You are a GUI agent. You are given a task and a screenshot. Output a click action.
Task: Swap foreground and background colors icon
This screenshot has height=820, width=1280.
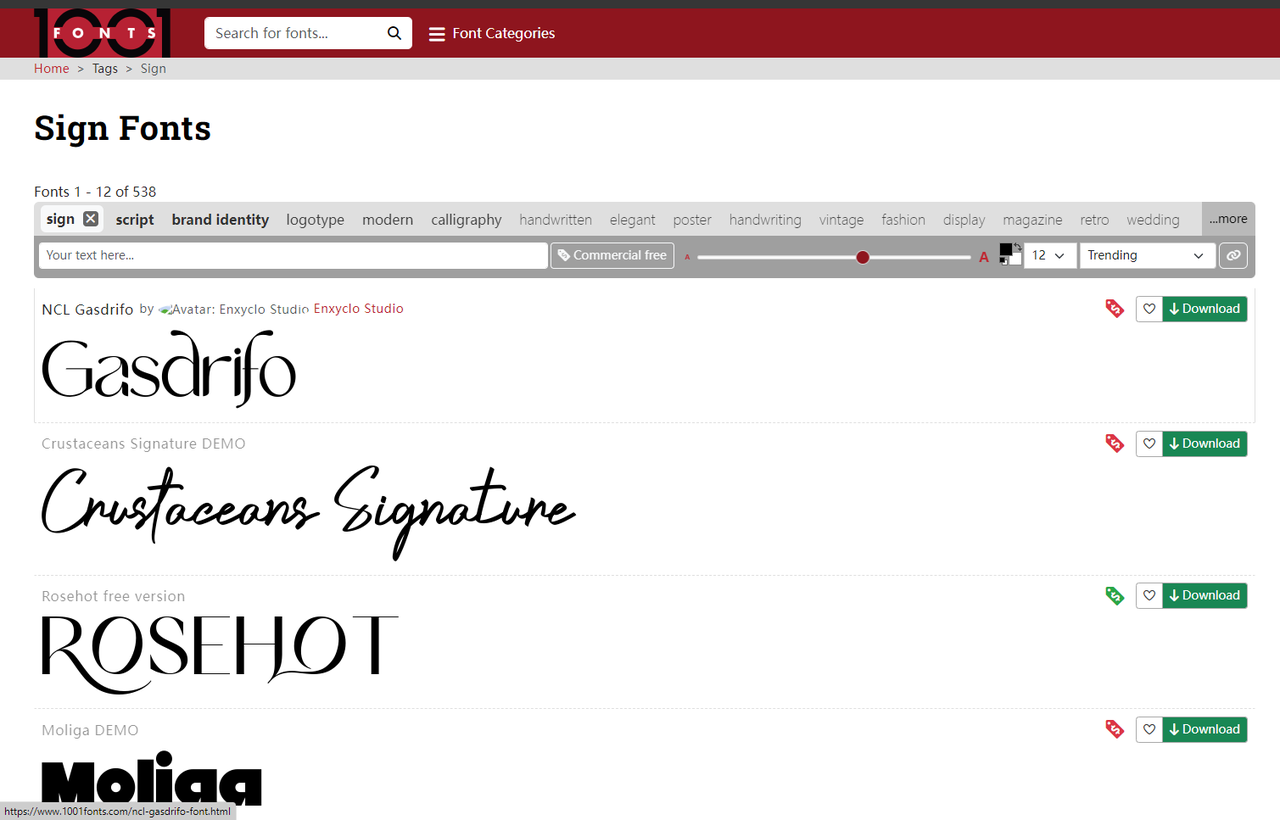(1017, 247)
